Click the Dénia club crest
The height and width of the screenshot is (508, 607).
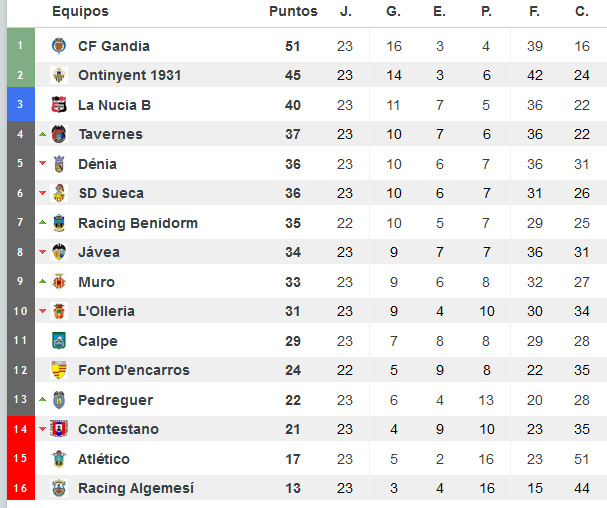58,164
